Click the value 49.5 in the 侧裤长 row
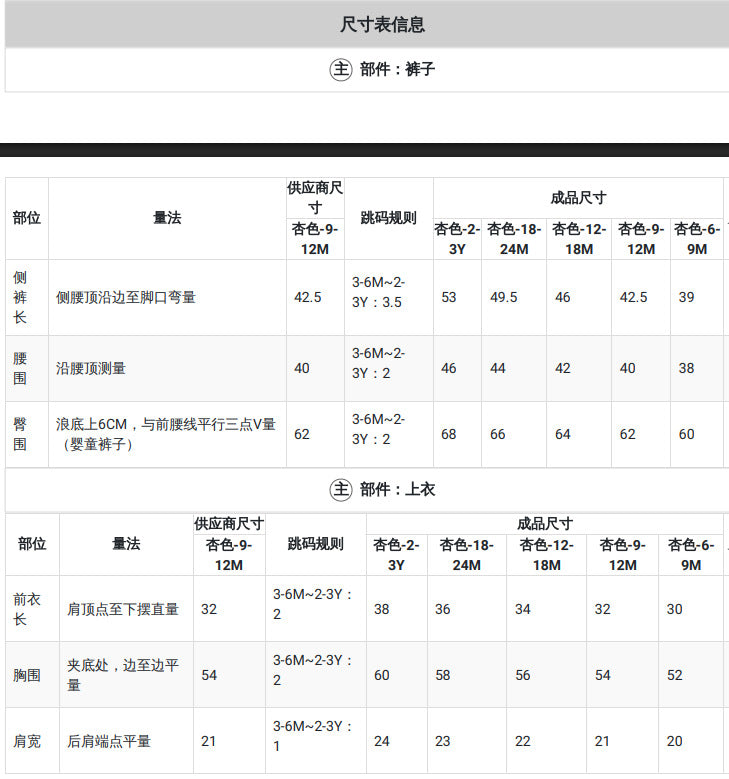 [x=504, y=297]
